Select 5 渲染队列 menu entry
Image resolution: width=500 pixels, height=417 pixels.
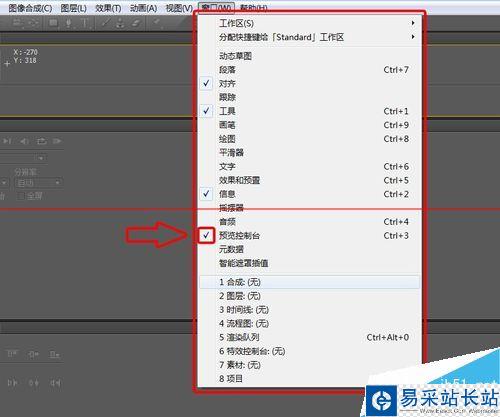(x=310, y=337)
